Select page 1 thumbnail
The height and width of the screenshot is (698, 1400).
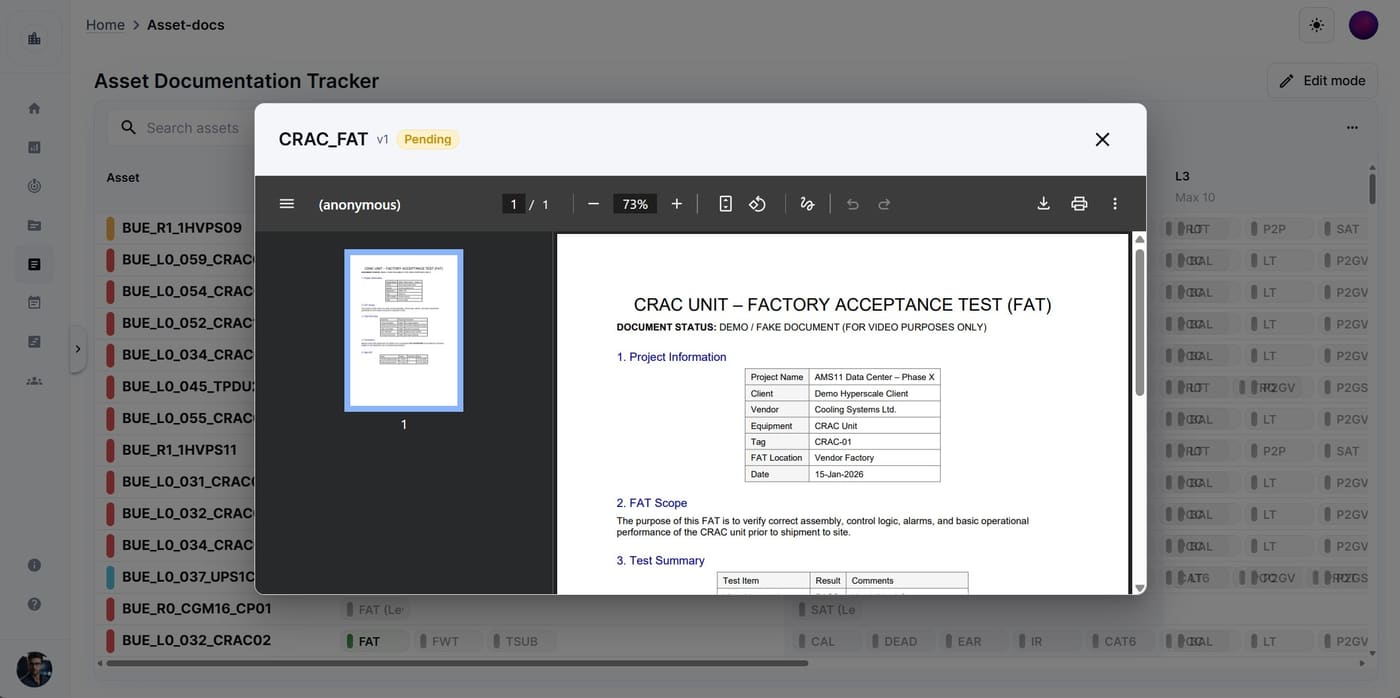pos(404,330)
